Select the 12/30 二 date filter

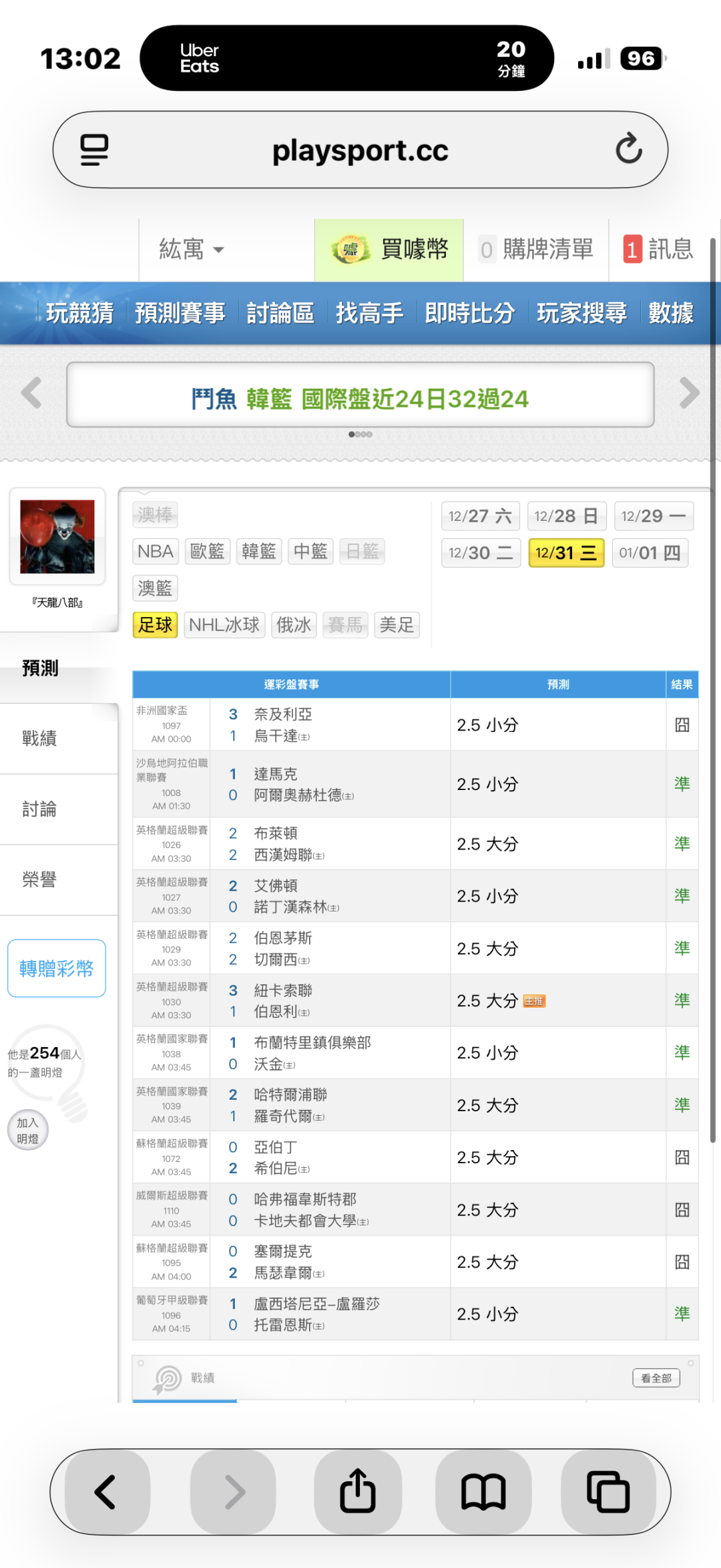click(481, 553)
